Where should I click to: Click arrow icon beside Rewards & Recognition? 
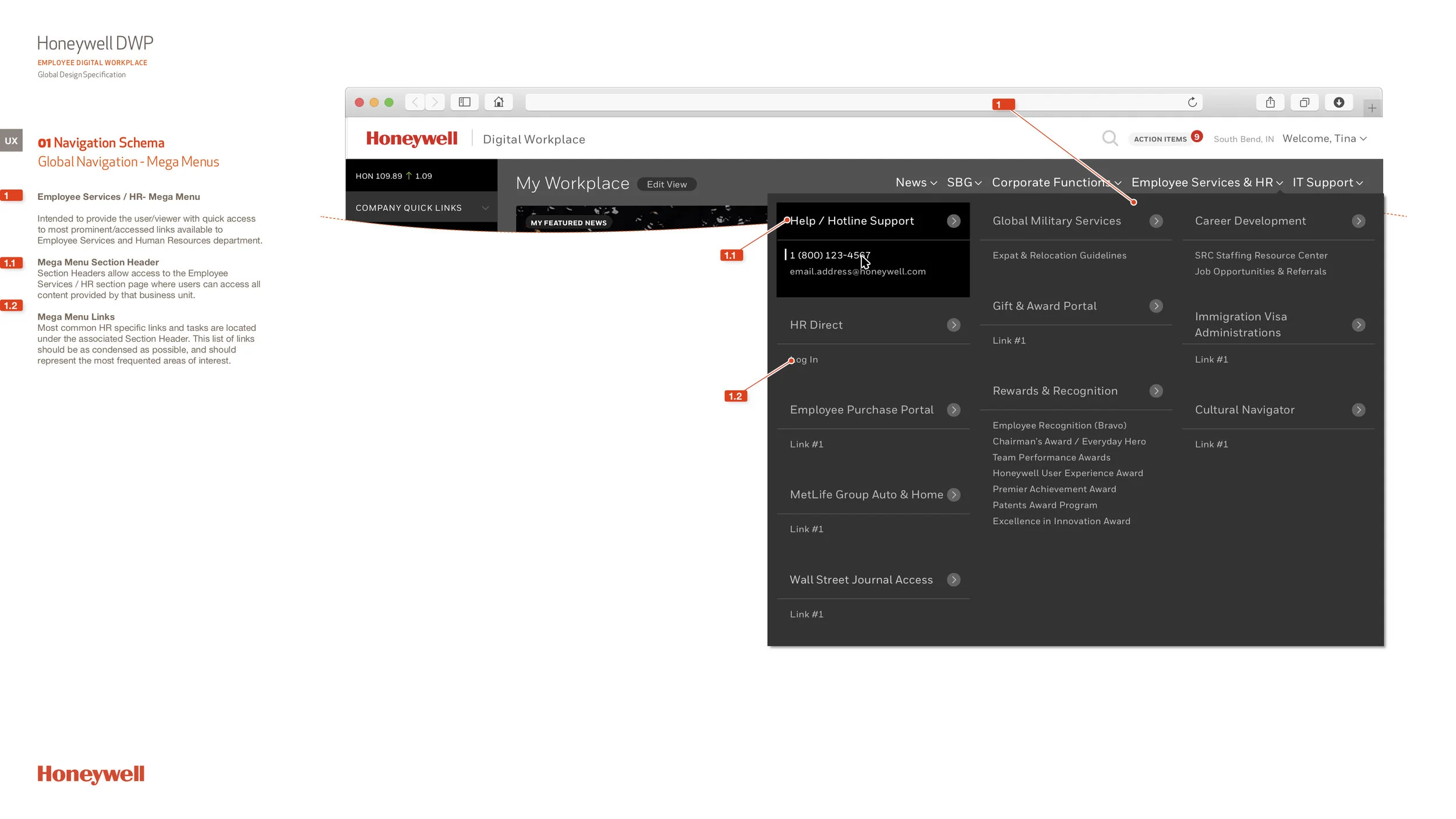tap(1156, 391)
